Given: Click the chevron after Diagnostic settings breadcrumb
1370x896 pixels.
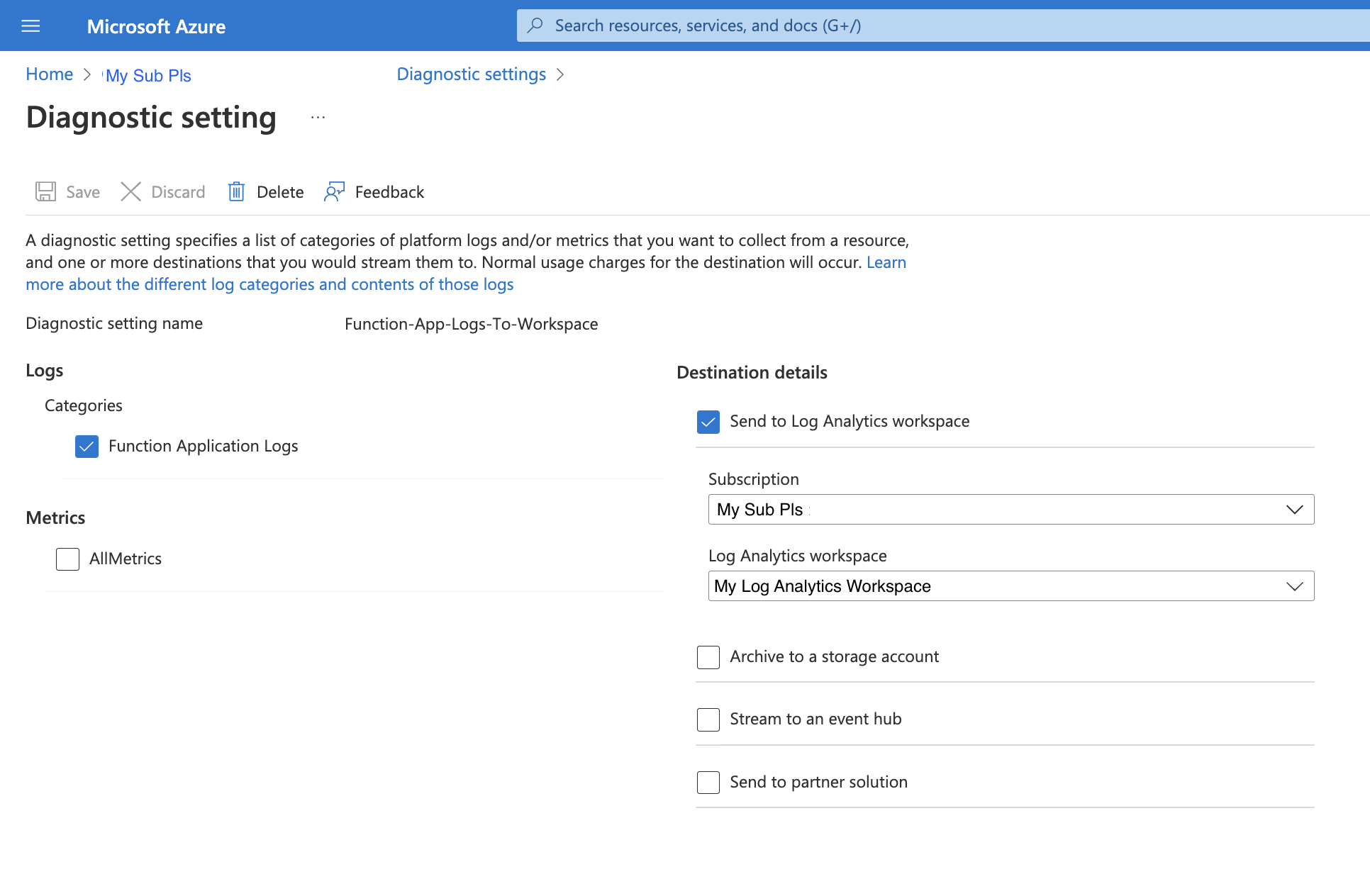Looking at the screenshot, I should coord(560,74).
